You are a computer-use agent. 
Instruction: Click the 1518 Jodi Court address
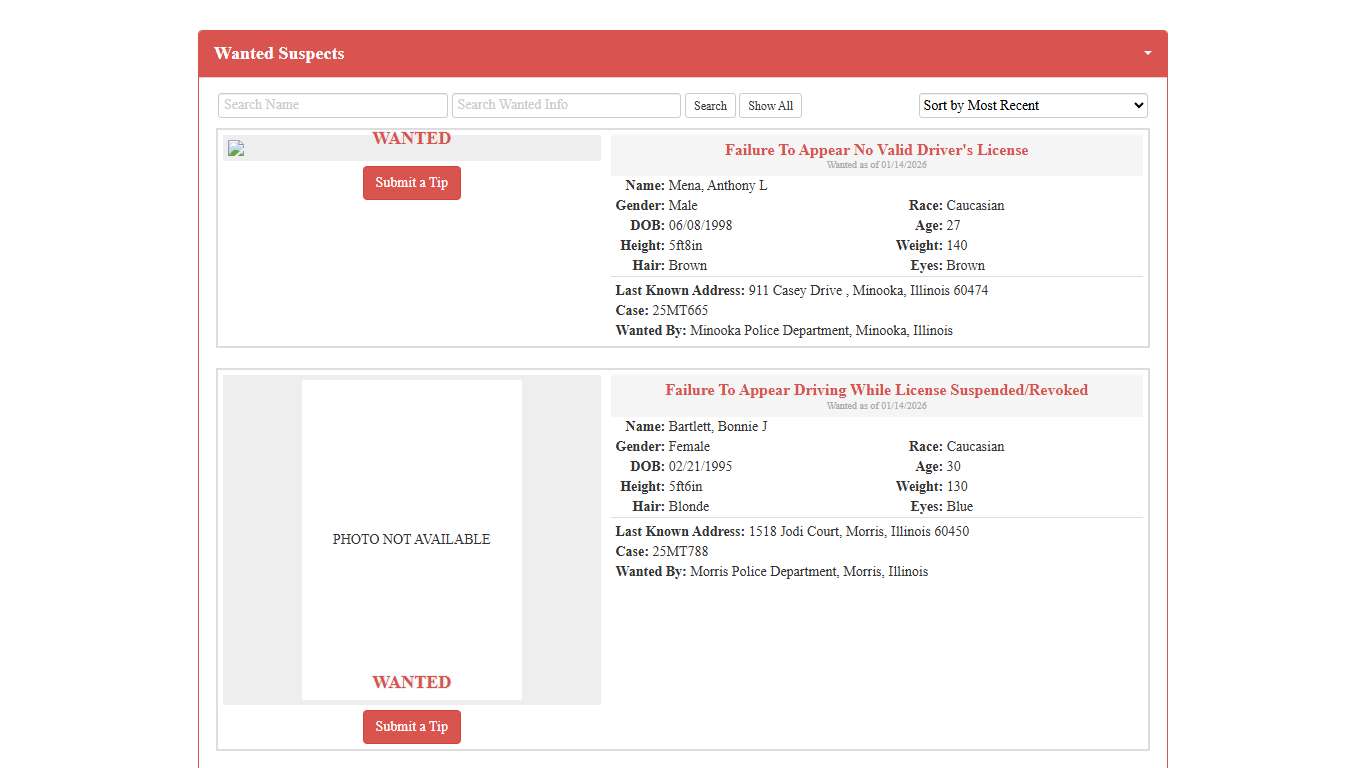[858, 532]
